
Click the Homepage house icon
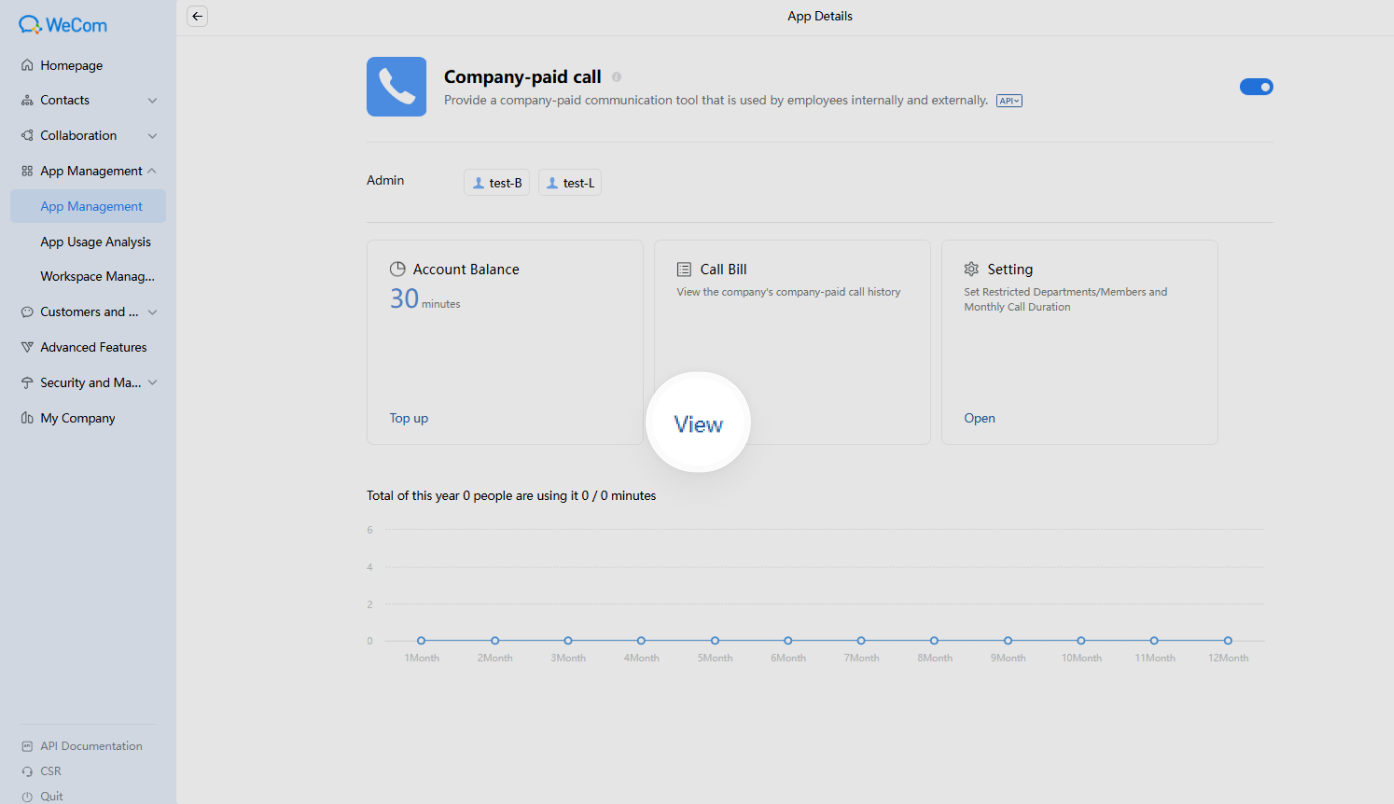tap(27, 66)
